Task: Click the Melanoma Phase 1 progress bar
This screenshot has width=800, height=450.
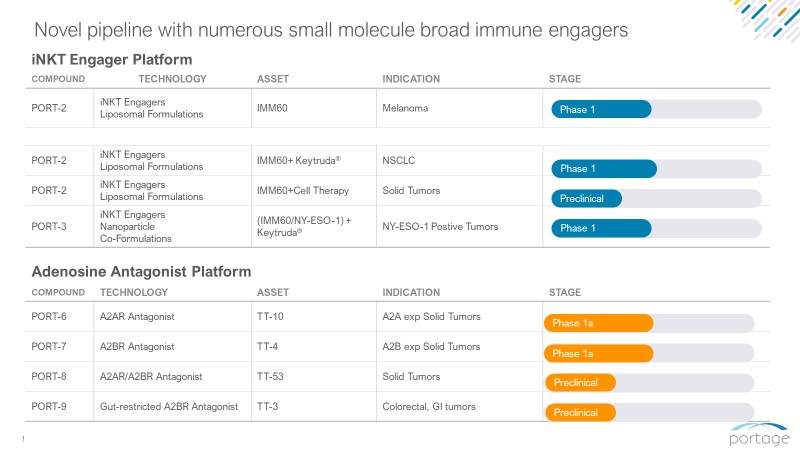Action: click(601, 109)
